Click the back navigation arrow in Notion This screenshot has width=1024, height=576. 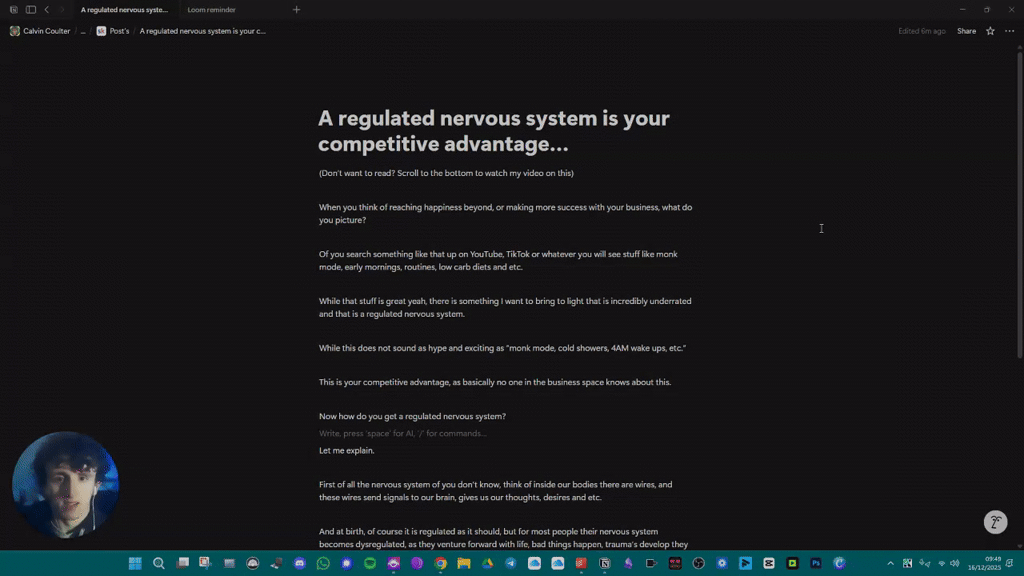click(46, 9)
